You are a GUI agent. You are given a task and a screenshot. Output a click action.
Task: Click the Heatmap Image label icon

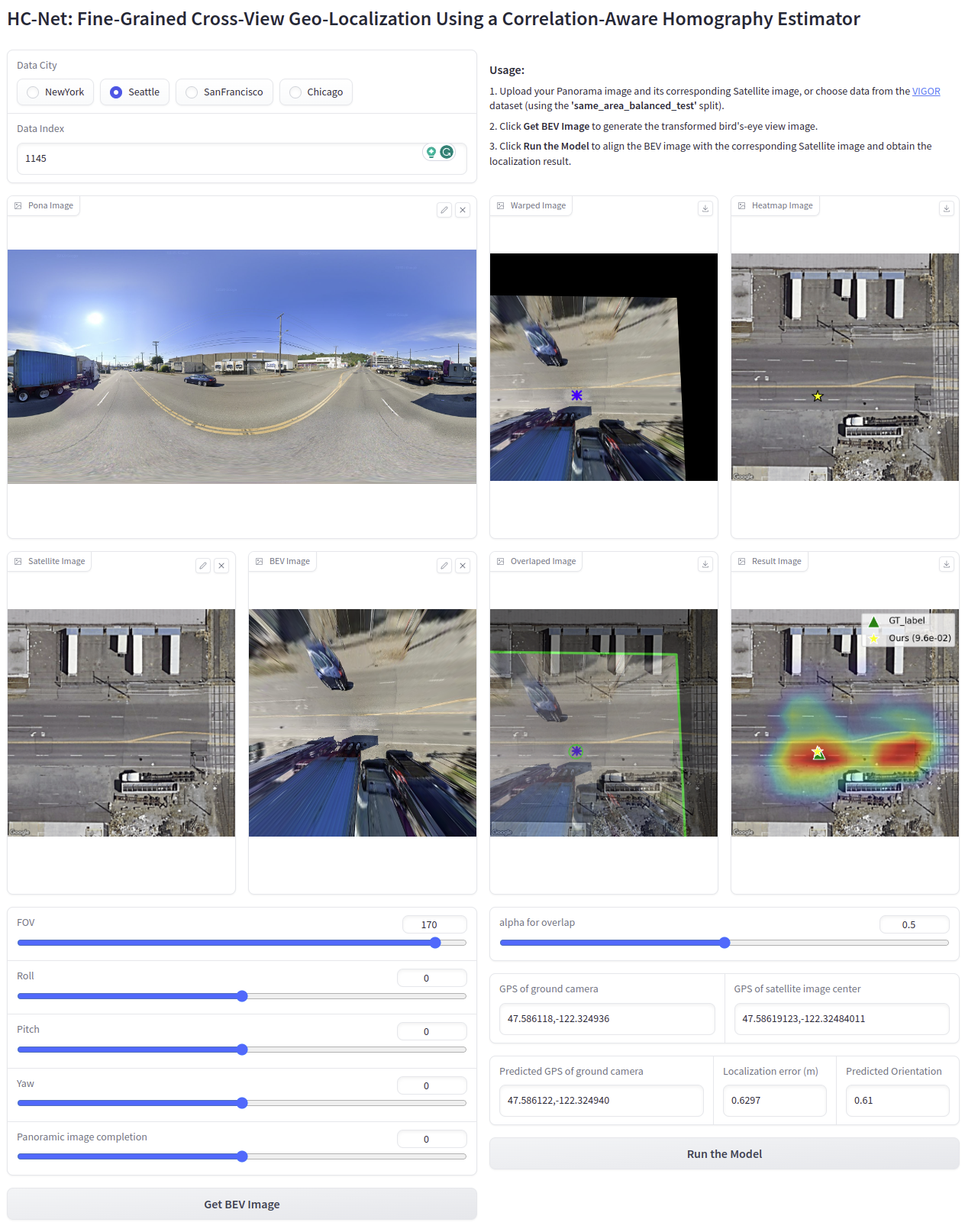pos(742,206)
